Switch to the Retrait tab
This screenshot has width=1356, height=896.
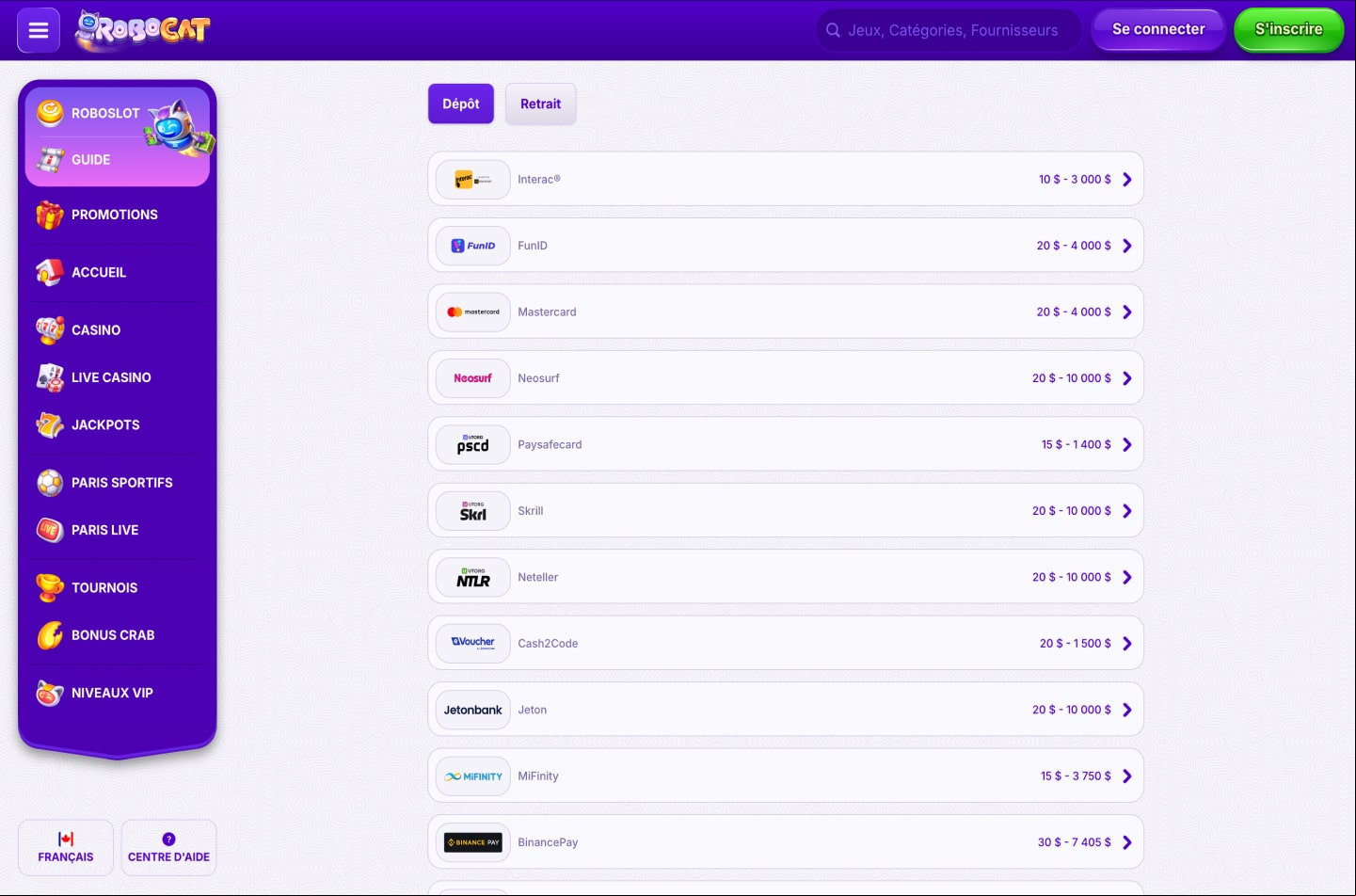point(540,104)
